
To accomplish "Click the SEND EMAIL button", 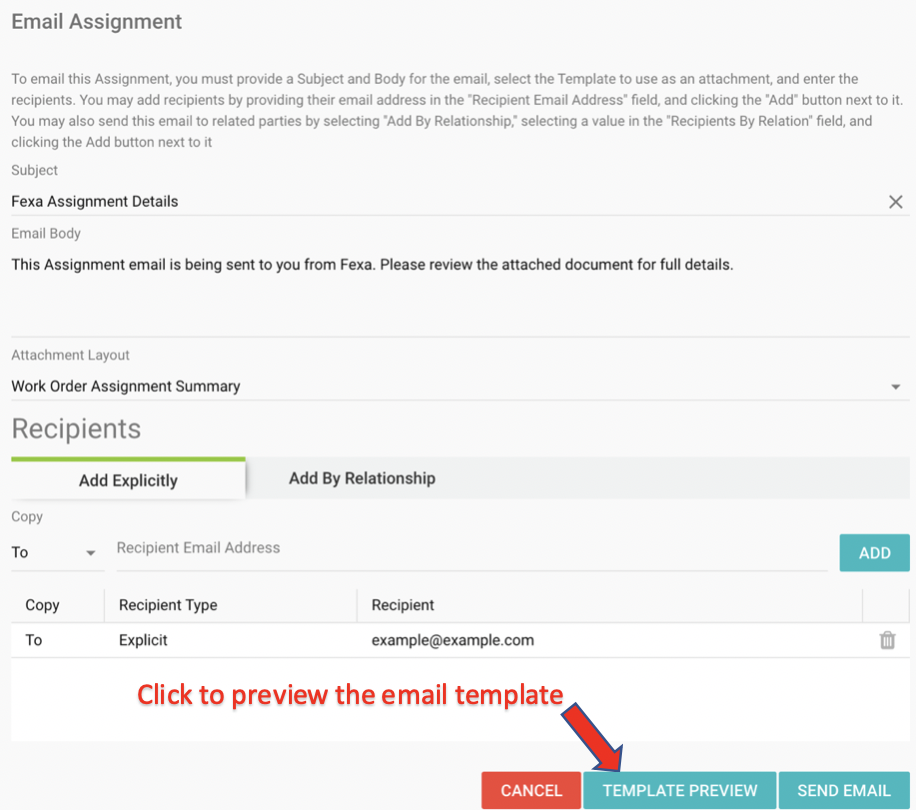I will (x=843, y=790).
